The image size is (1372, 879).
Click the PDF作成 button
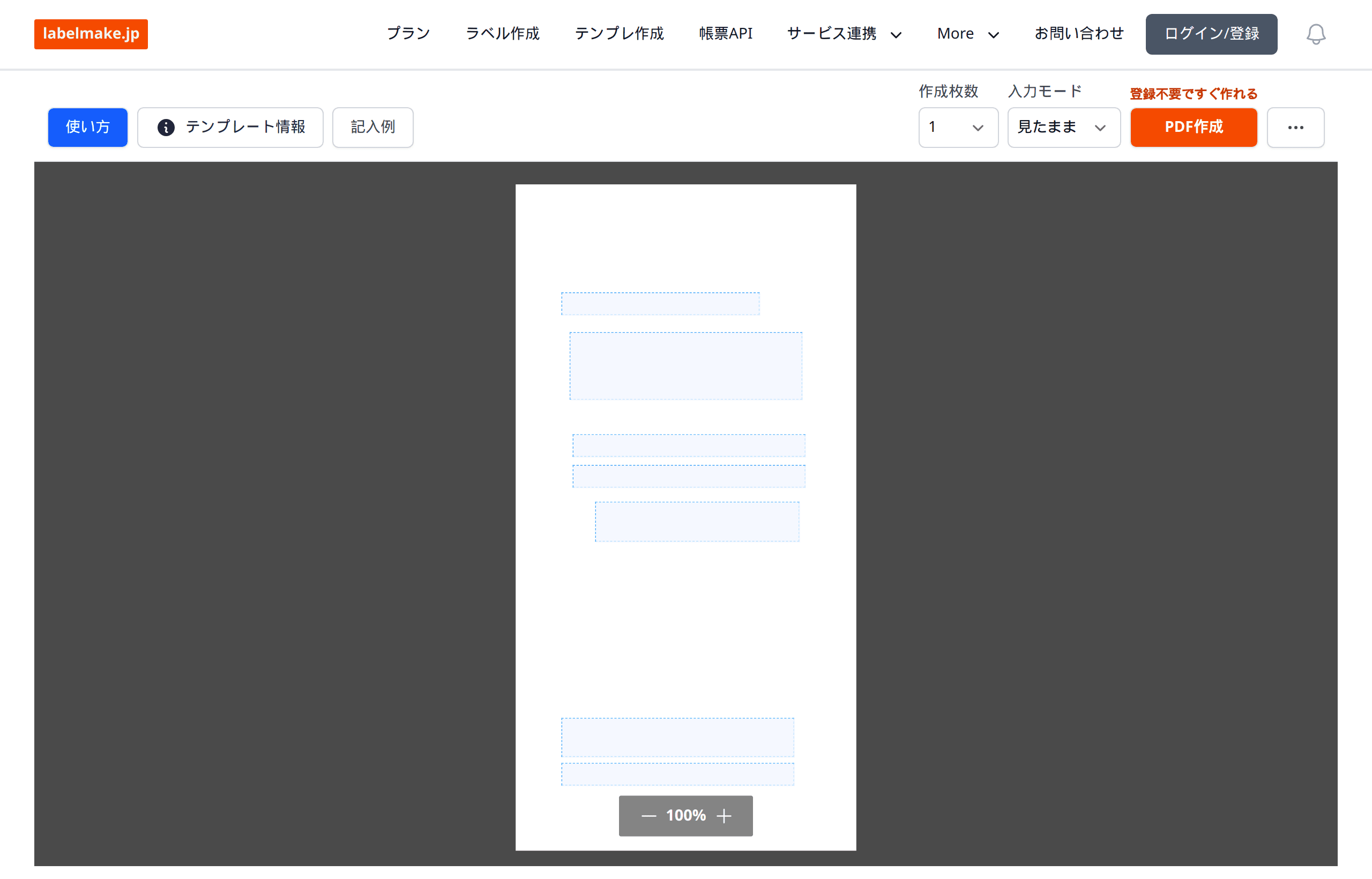click(1194, 127)
